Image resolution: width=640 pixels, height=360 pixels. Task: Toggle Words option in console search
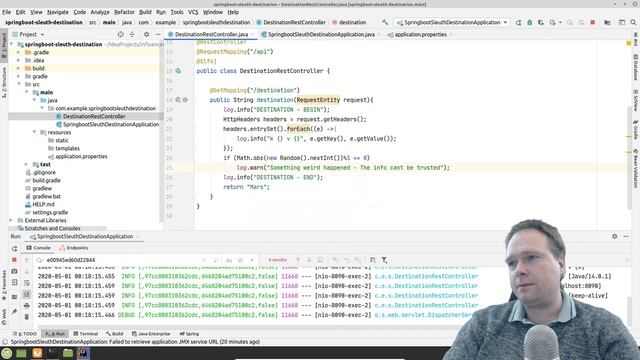240,260
